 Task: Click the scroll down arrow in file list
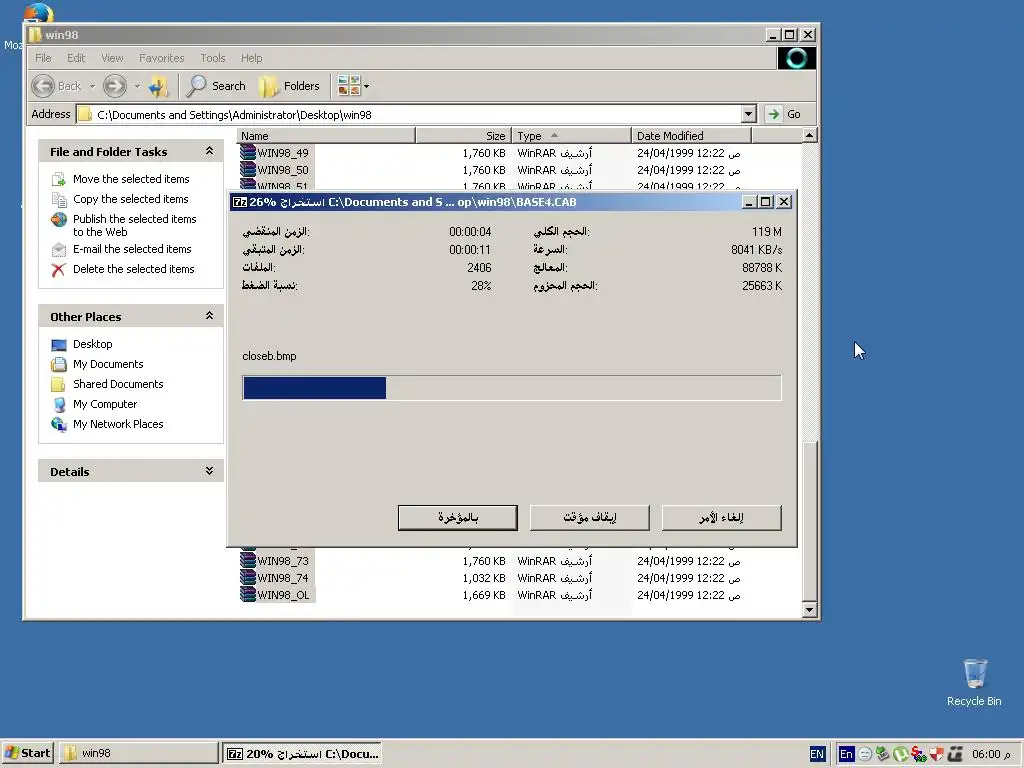click(809, 610)
